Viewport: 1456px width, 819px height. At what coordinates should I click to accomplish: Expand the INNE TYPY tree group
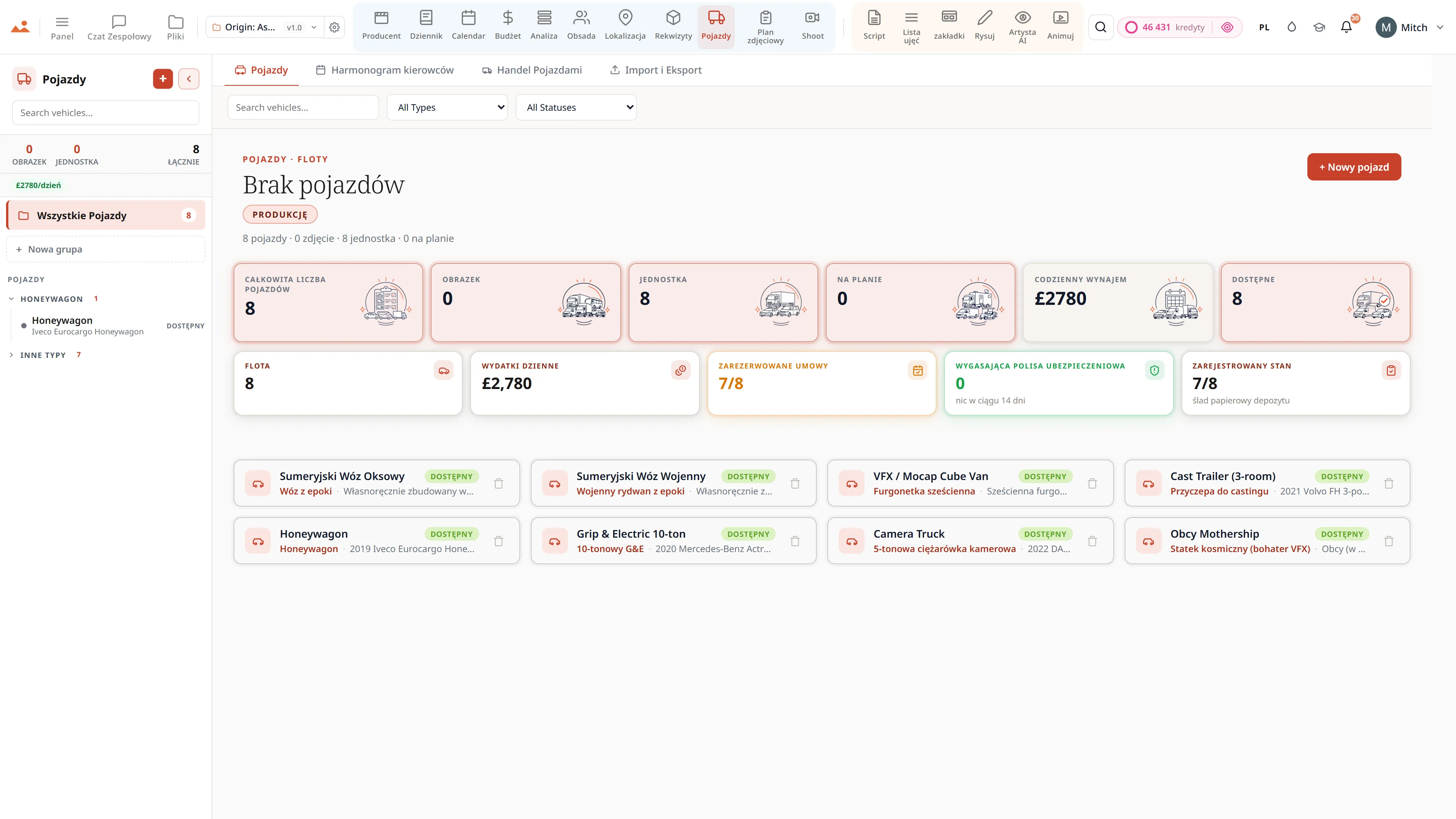pyautogui.click(x=43, y=355)
